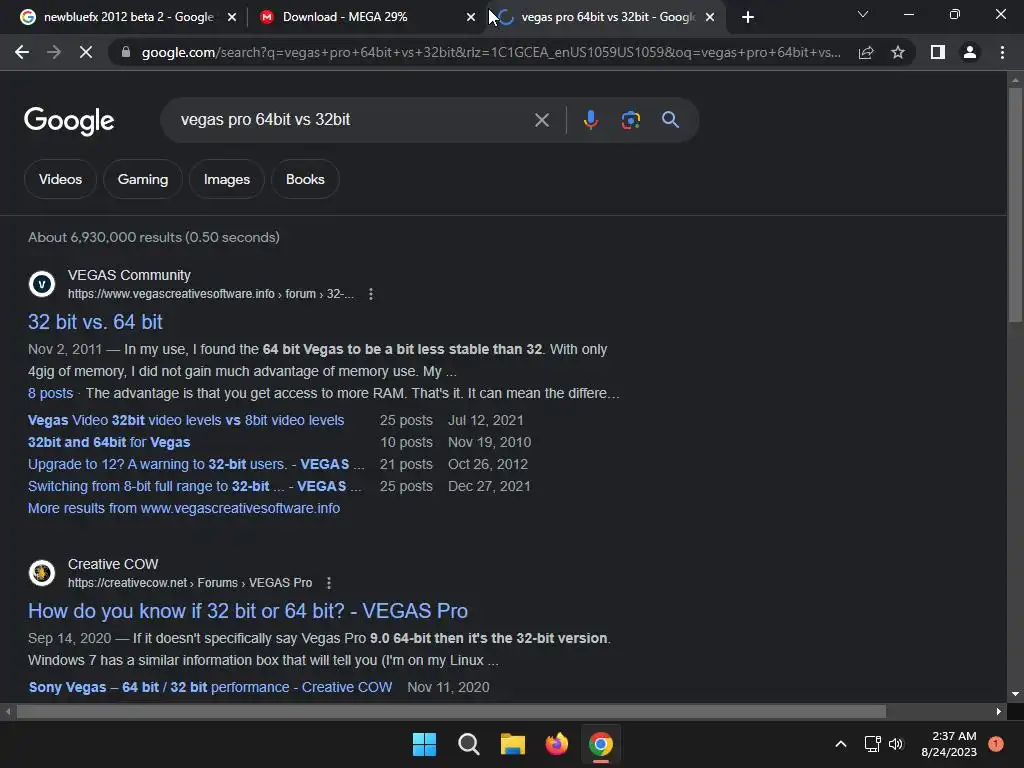
Task: Open '32bit and 64bit for Vegas' link
Action: (x=109, y=442)
